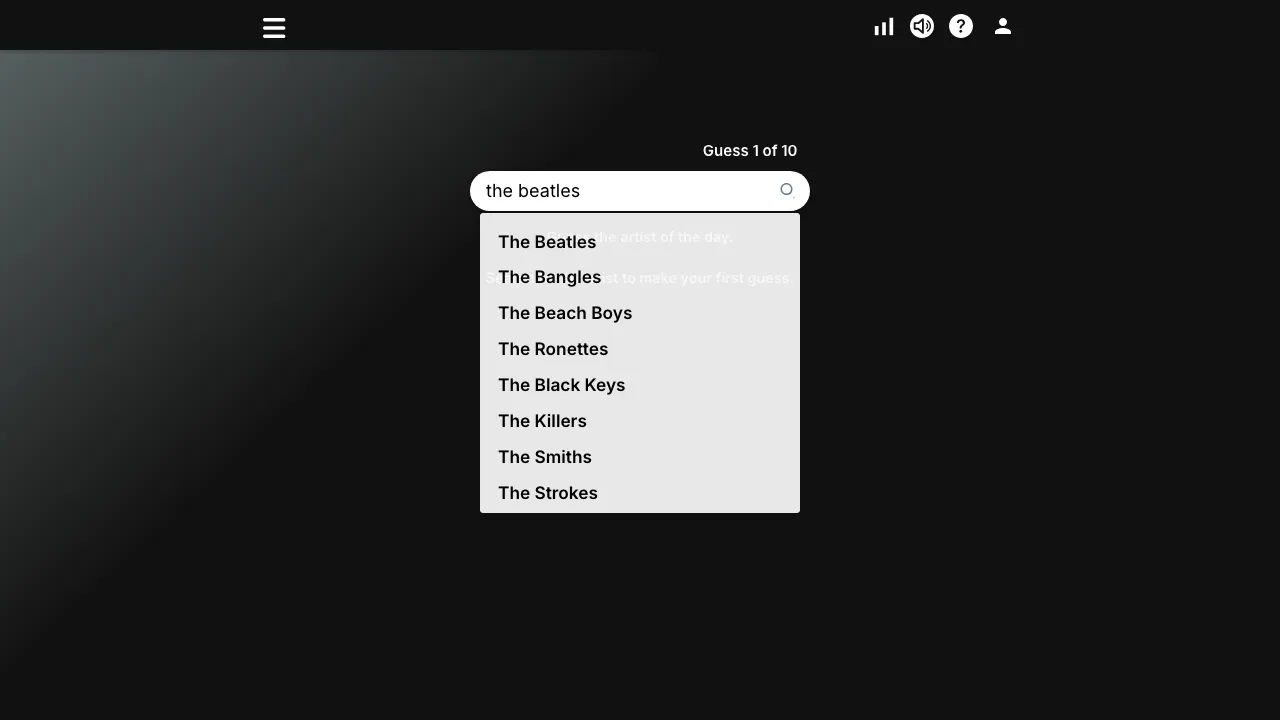Select The Ronettes from the list

tap(640, 349)
